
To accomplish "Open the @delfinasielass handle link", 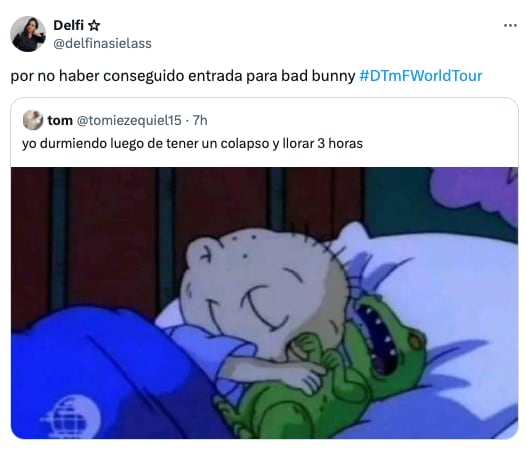I will (x=103, y=43).
